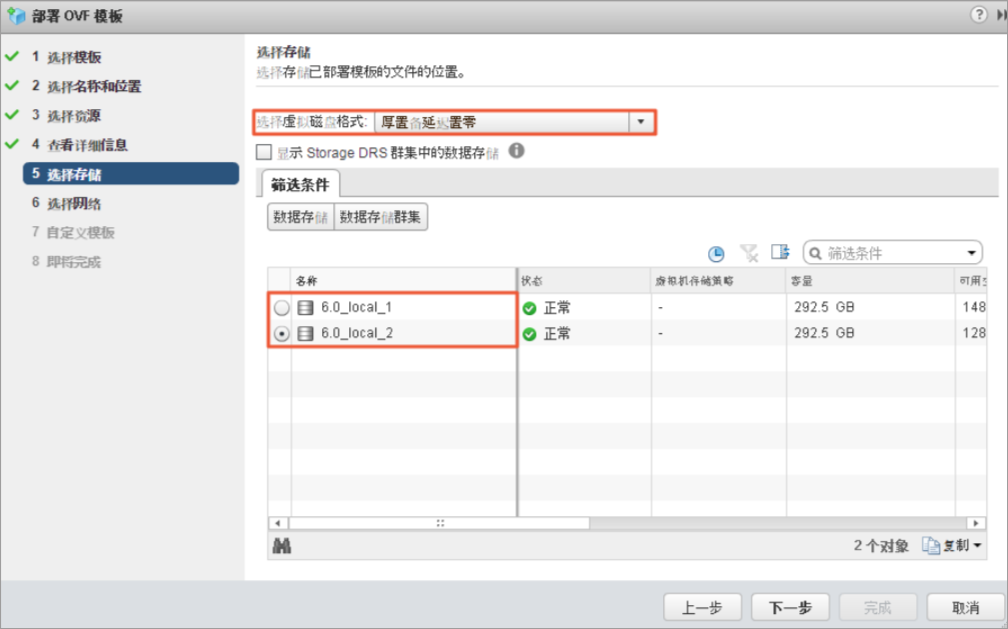Open the virtual disk format dropdown
Viewport: 1008px width, 629px height.
click(641, 122)
